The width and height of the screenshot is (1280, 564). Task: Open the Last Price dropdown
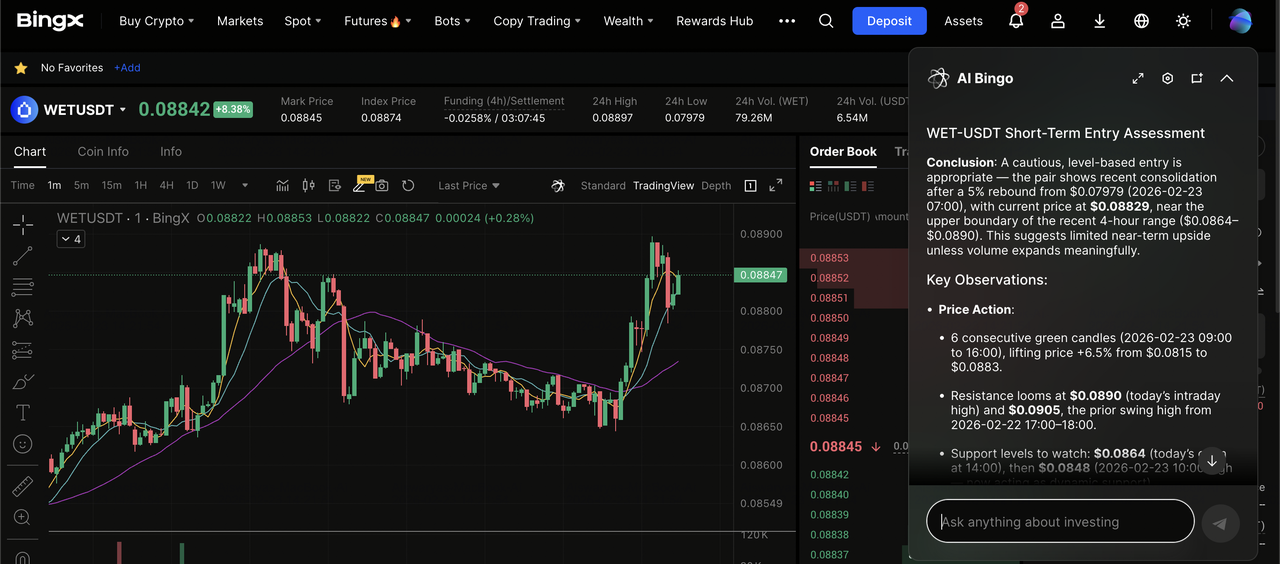pos(468,185)
